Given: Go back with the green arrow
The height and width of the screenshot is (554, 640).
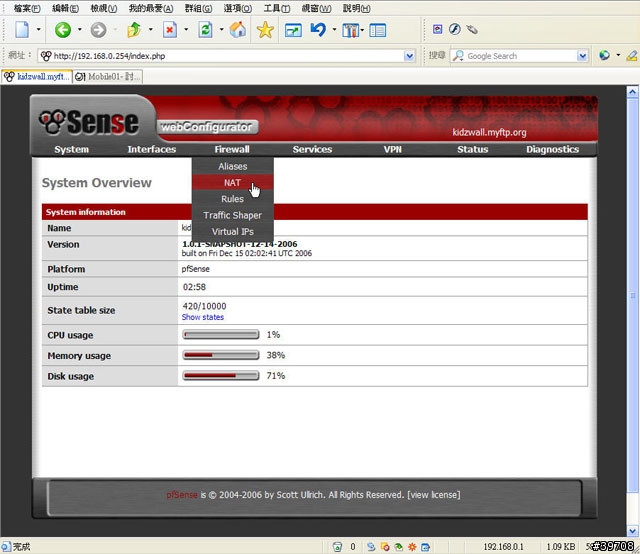Looking at the screenshot, I should 63,30.
